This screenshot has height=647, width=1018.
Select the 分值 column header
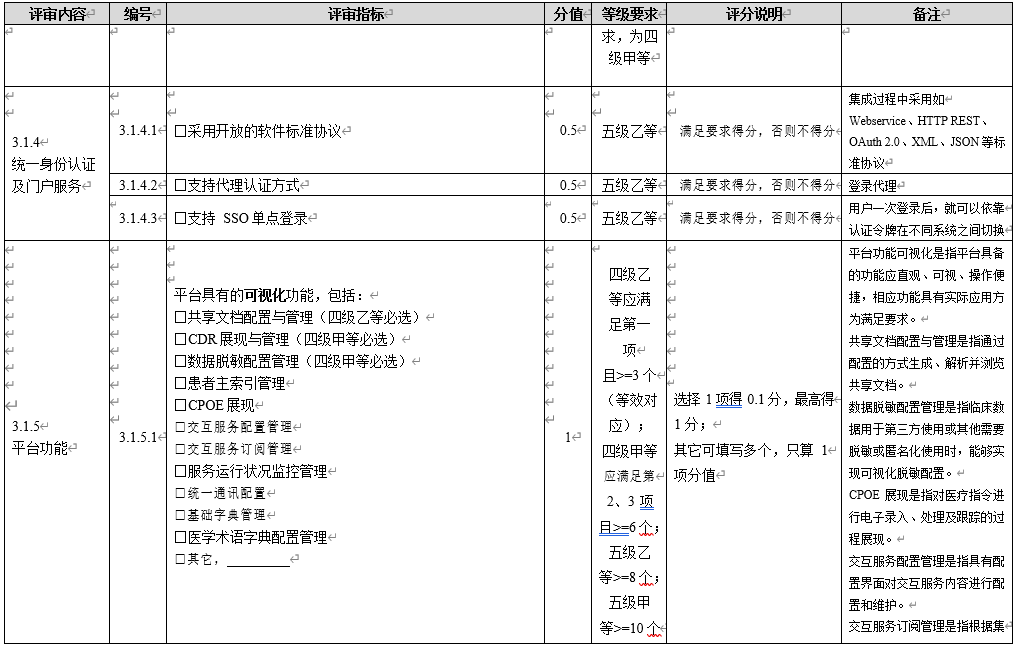(x=568, y=14)
